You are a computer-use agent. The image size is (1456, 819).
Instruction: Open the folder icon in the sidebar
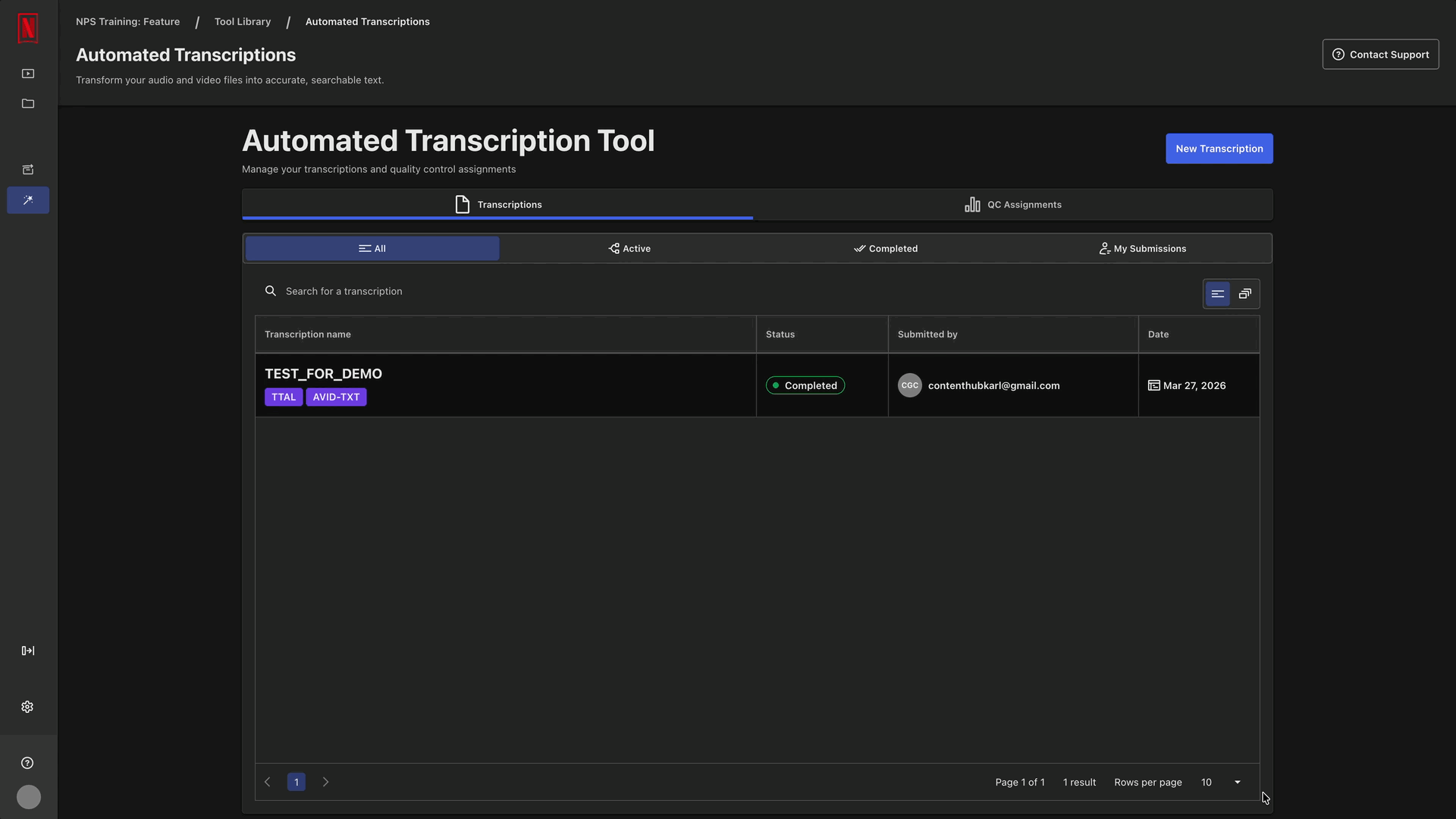tap(27, 103)
